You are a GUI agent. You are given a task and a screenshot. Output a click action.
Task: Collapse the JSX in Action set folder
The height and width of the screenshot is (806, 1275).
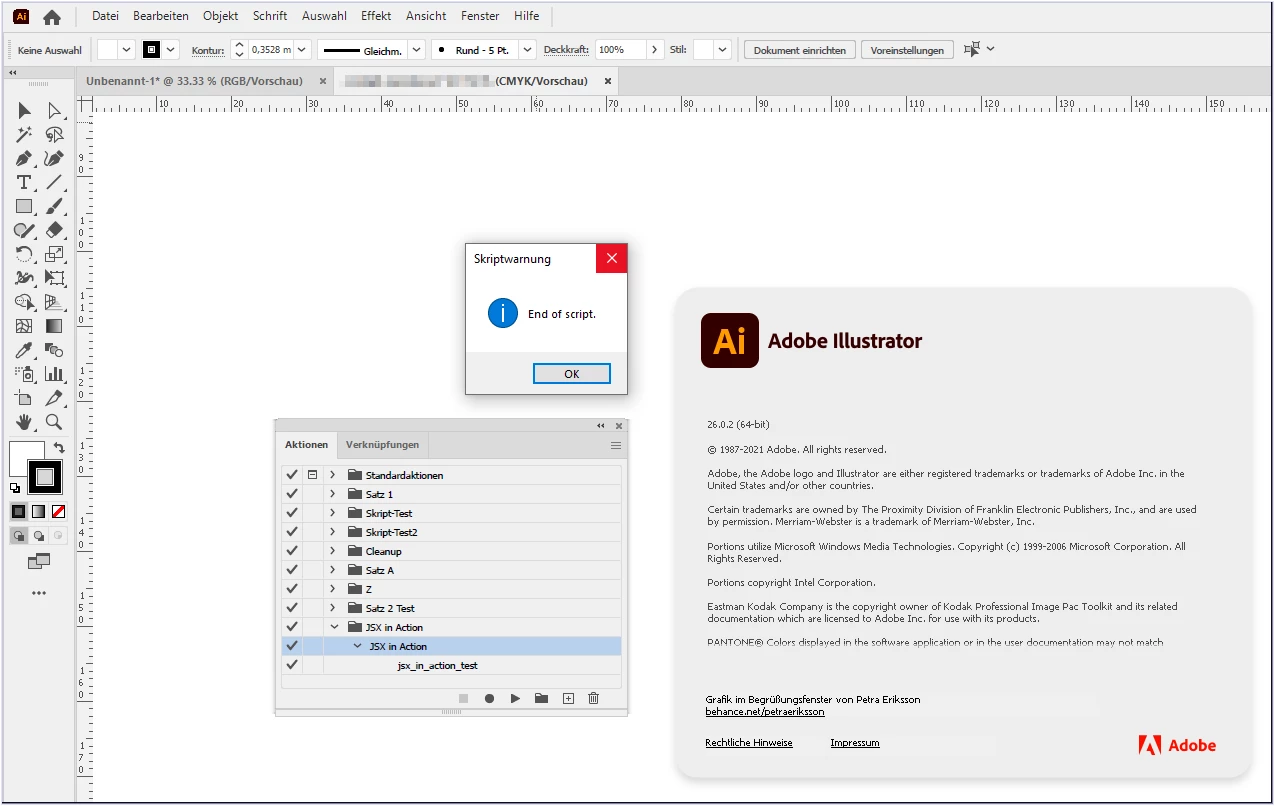333,627
